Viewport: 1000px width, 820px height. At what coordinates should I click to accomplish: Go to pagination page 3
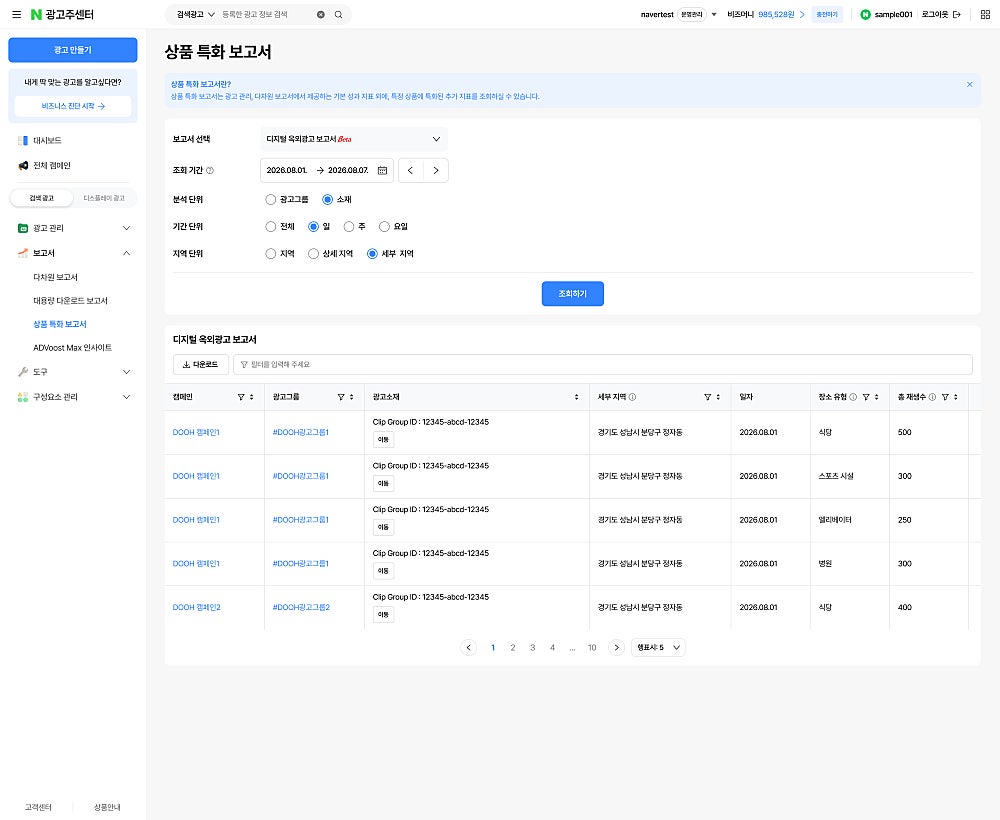click(x=533, y=647)
